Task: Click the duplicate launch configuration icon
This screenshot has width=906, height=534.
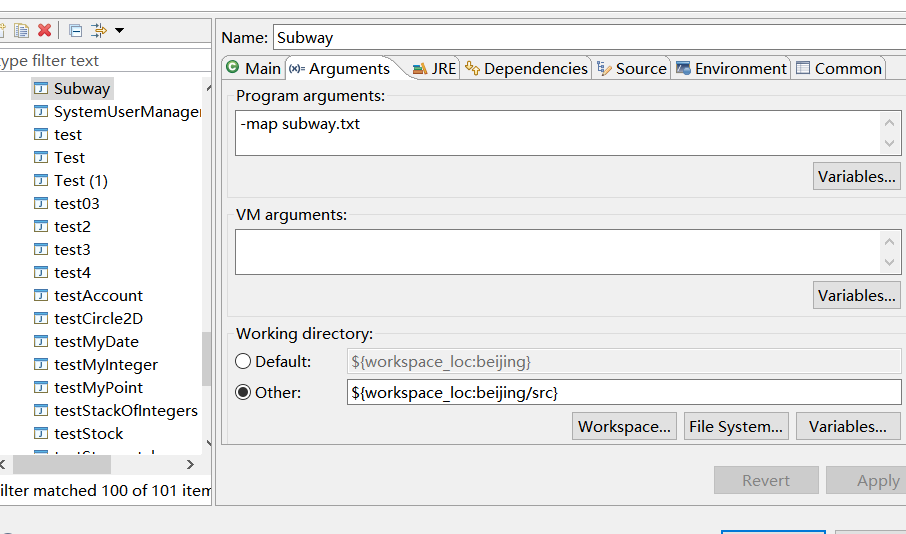Action: pos(21,30)
